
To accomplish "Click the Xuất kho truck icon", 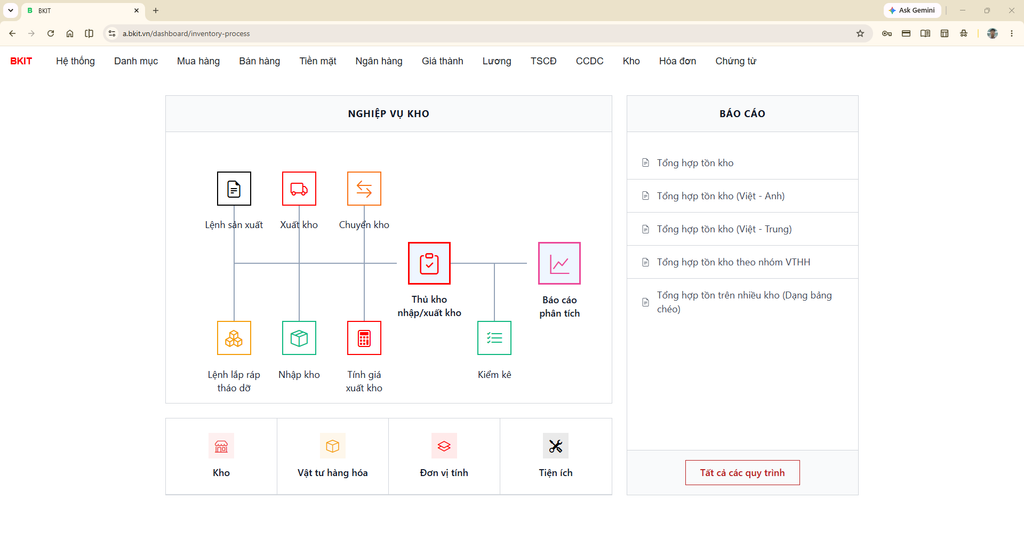I will coord(299,189).
